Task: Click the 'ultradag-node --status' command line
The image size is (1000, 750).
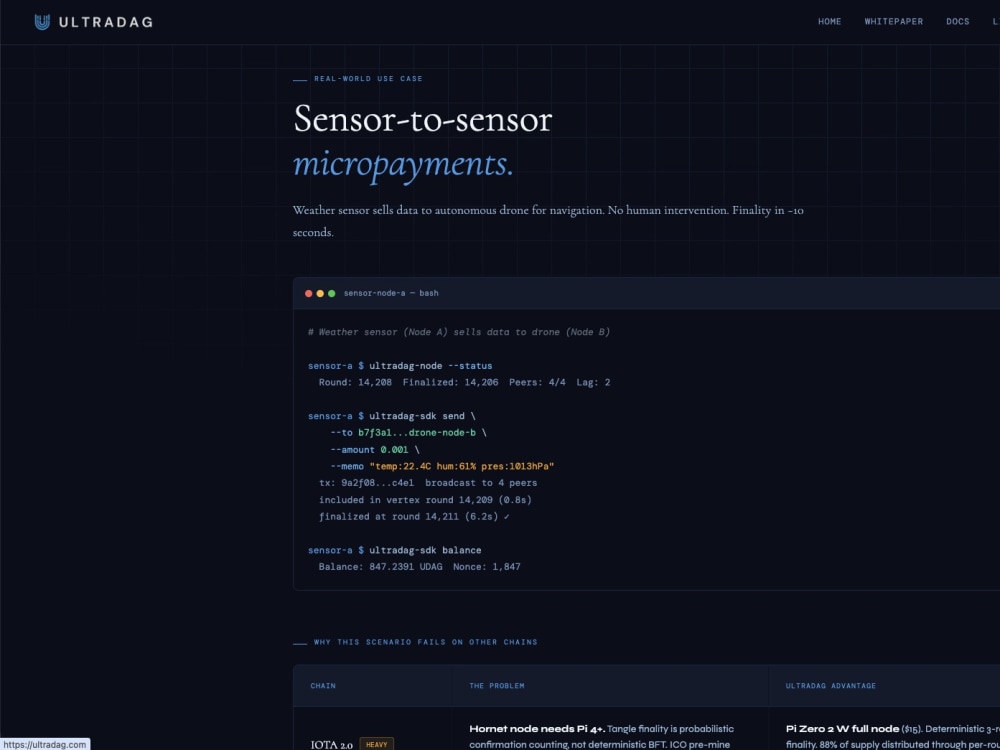Action: coord(400,366)
